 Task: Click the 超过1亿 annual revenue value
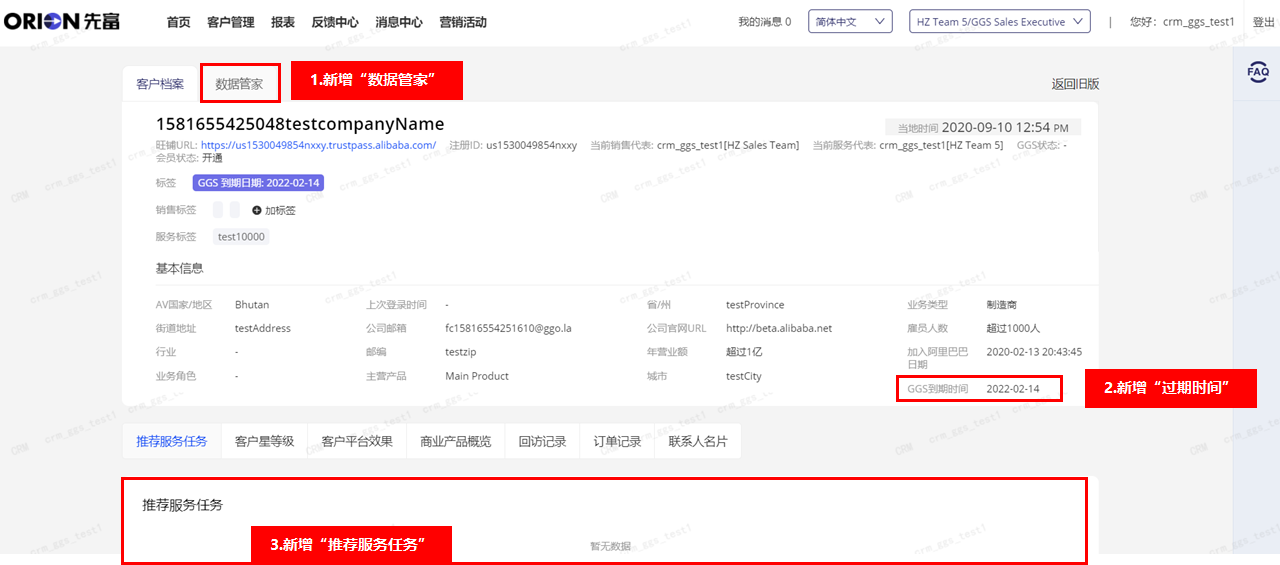point(744,352)
